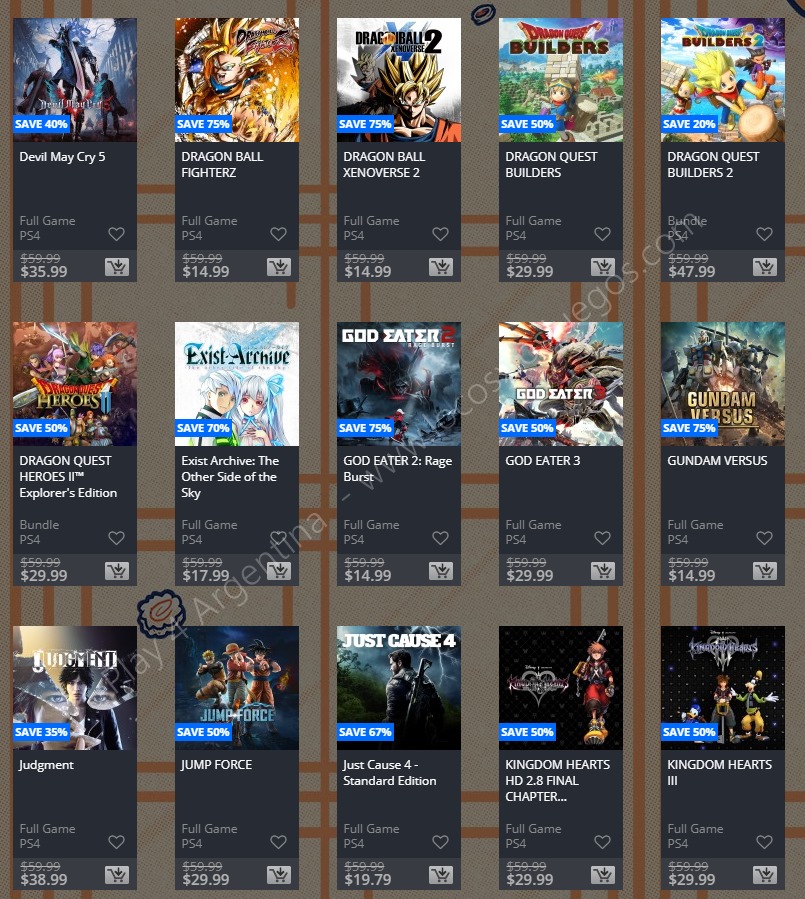Add GUNDAM VERSUS to cart
This screenshot has width=805, height=899.
coord(765,570)
